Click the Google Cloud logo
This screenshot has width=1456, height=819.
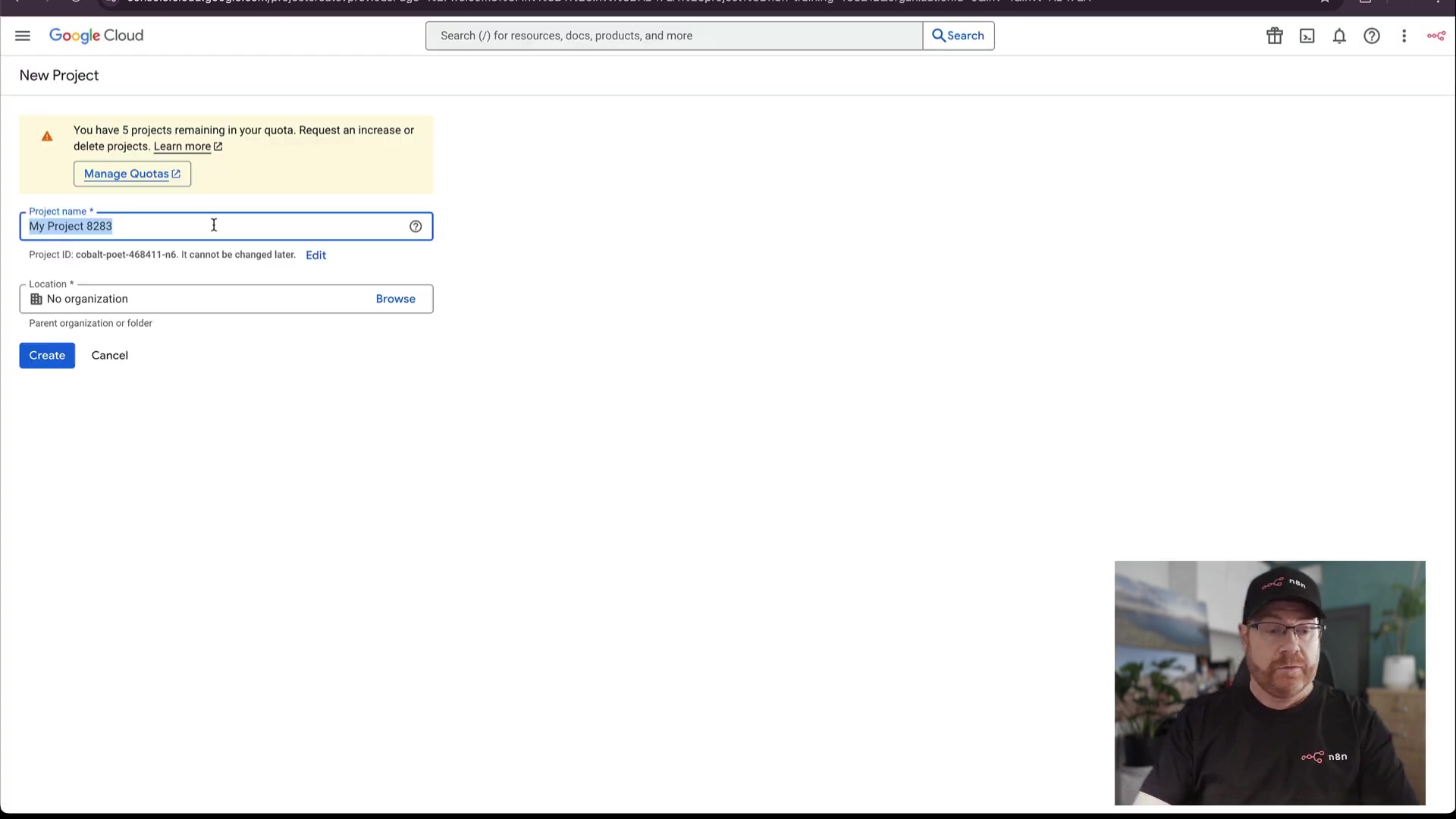[x=96, y=36]
